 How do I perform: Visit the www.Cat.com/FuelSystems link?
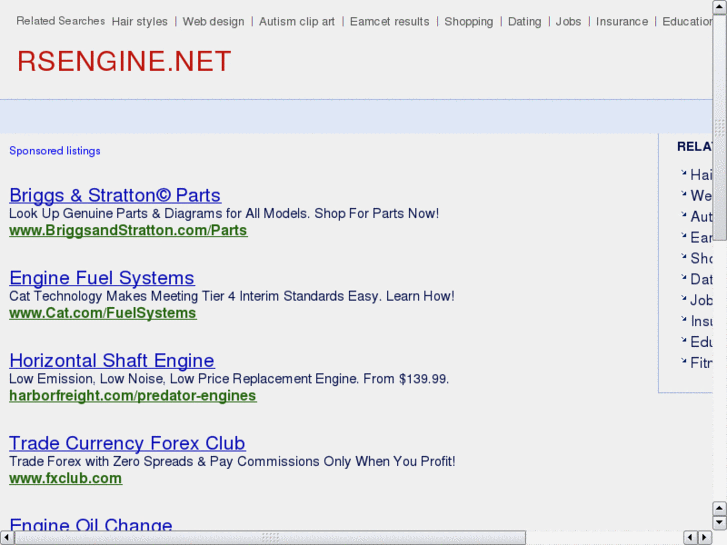(x=103, y=313)
